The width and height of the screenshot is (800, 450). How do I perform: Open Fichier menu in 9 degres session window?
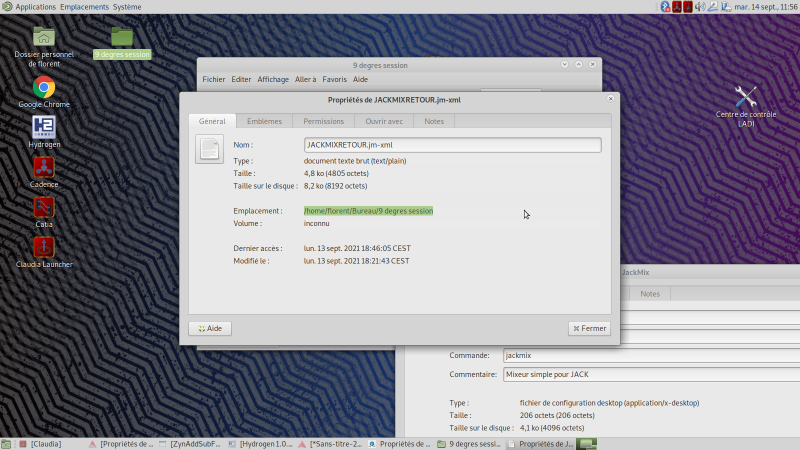click(x=213, y=79)
